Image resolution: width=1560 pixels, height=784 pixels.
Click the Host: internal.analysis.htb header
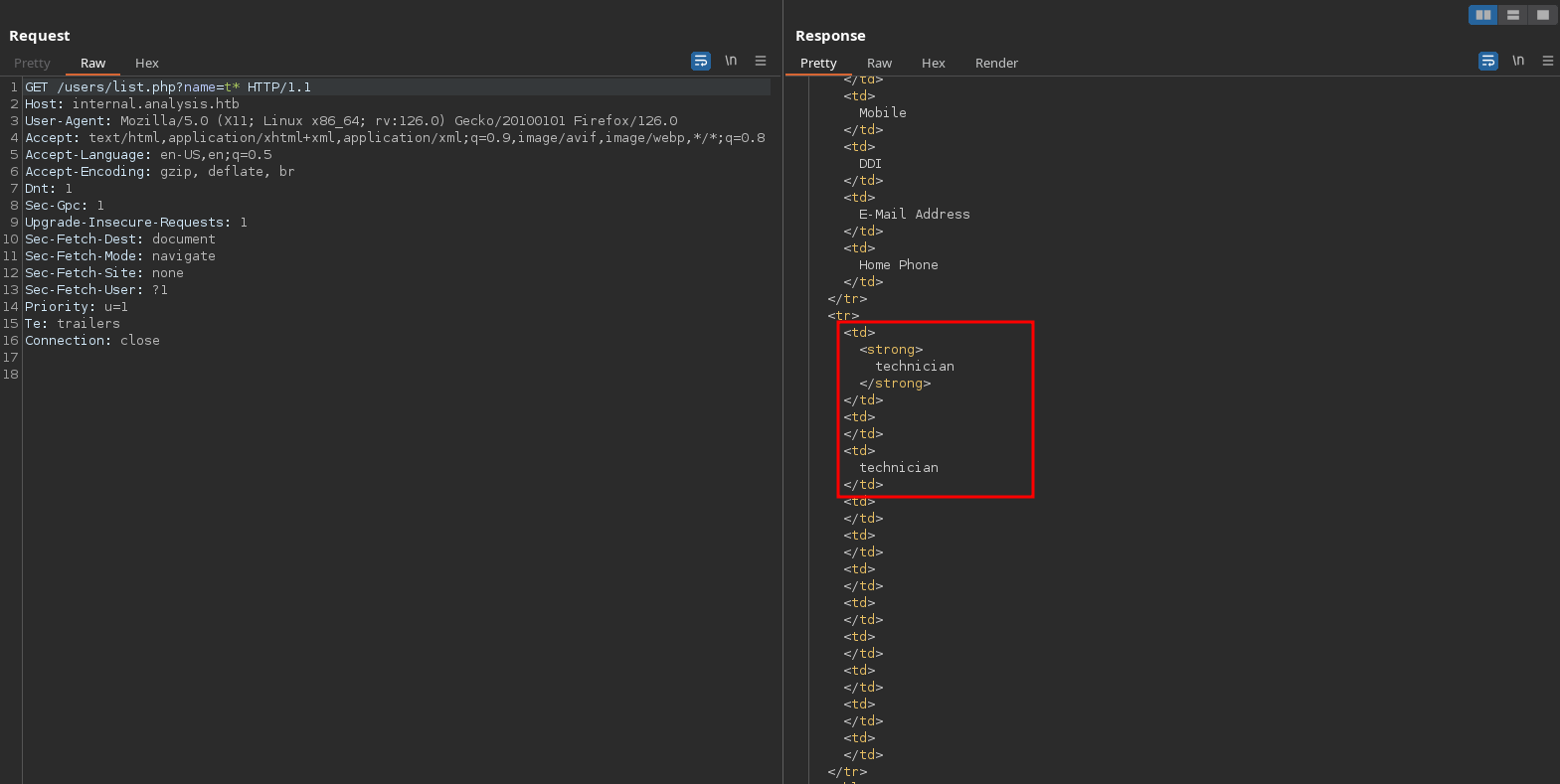coord(132,104)
